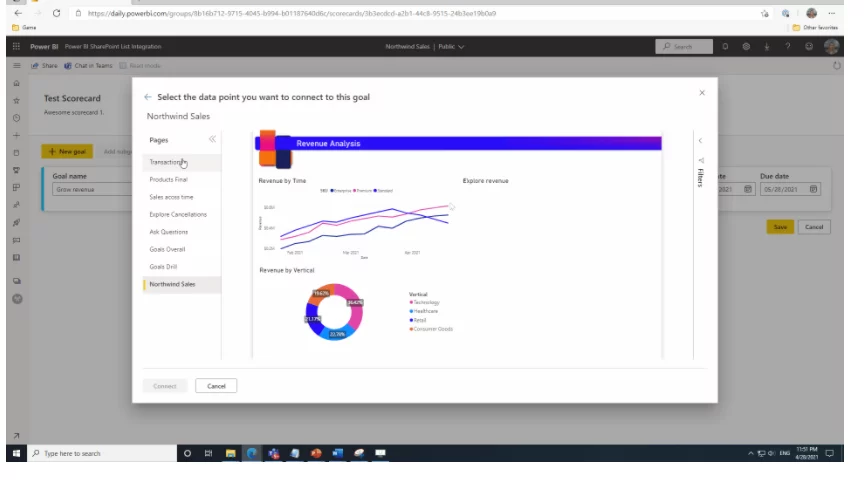The image size is (867, 480).
Task: Open the feedback smiley icon
Action: click(x=809, y=46)
